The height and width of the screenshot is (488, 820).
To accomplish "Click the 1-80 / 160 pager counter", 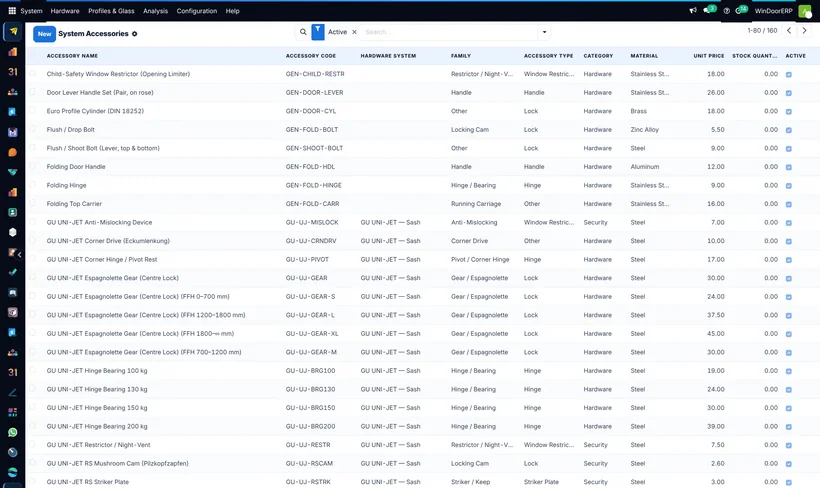I will point(762,31).
